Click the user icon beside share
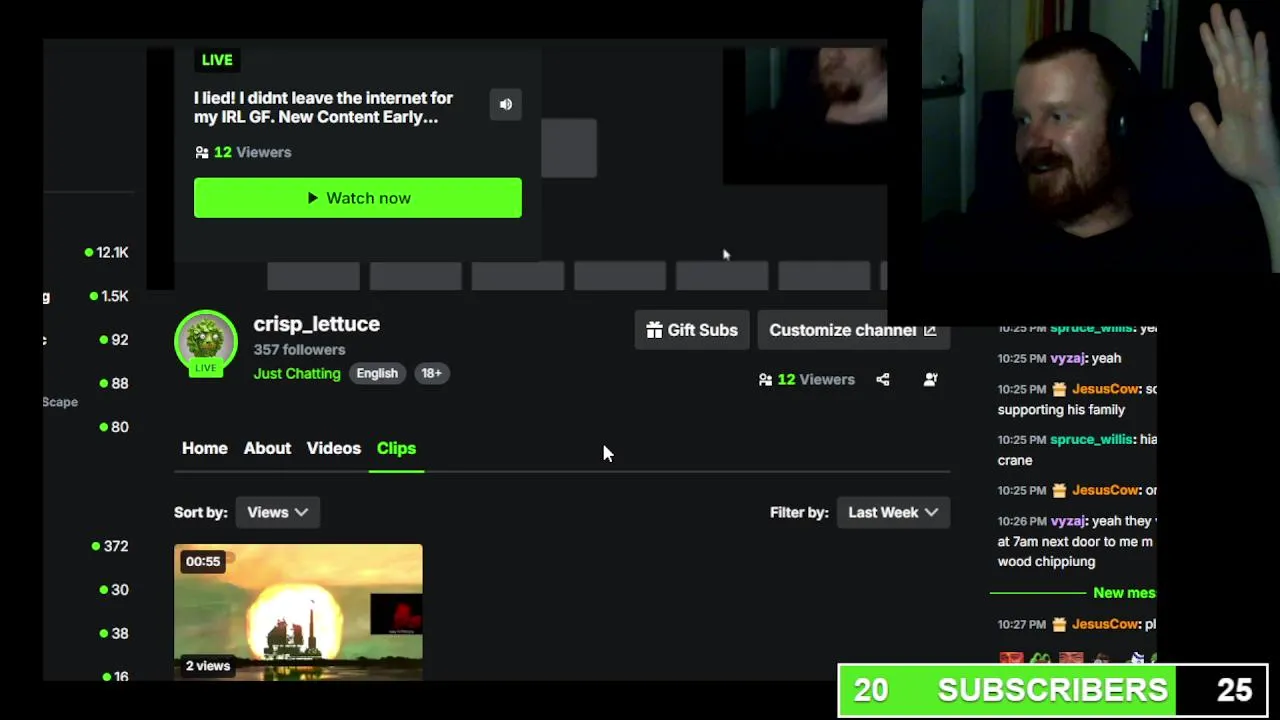The width and height of the screenshot is (1280, 720). [931, 380]
